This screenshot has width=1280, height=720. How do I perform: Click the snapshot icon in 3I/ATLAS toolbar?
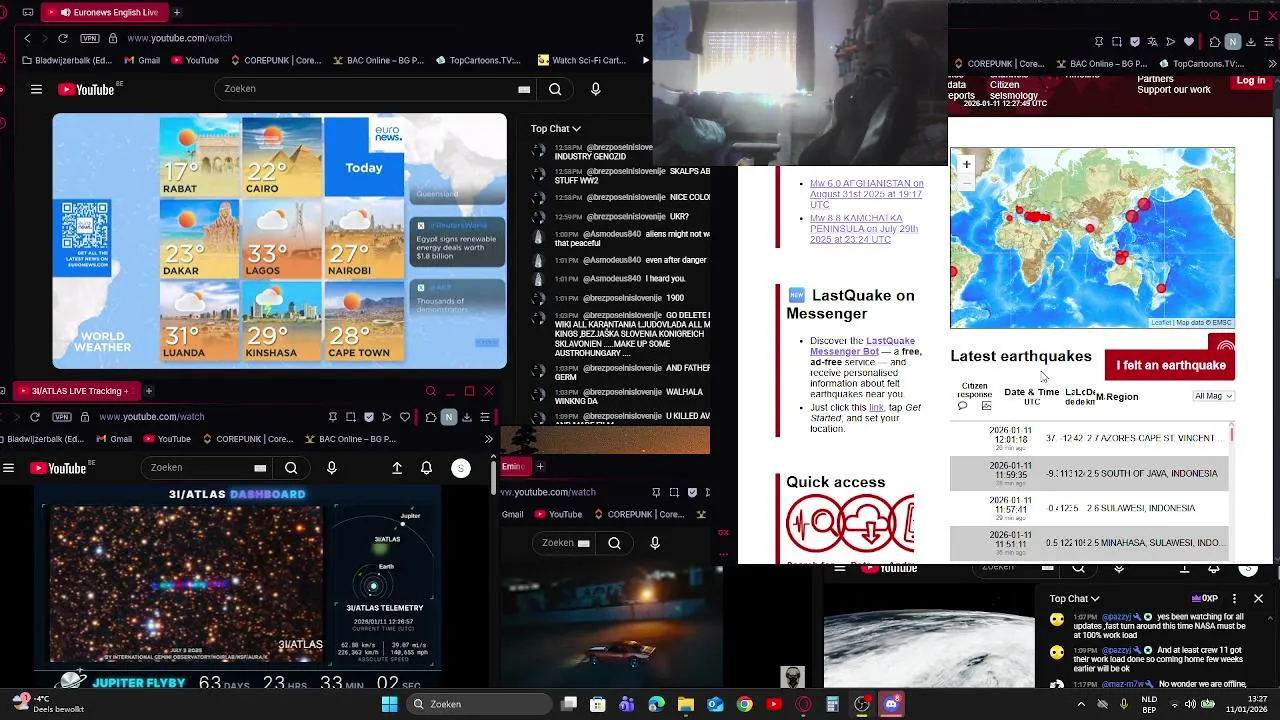351,417
